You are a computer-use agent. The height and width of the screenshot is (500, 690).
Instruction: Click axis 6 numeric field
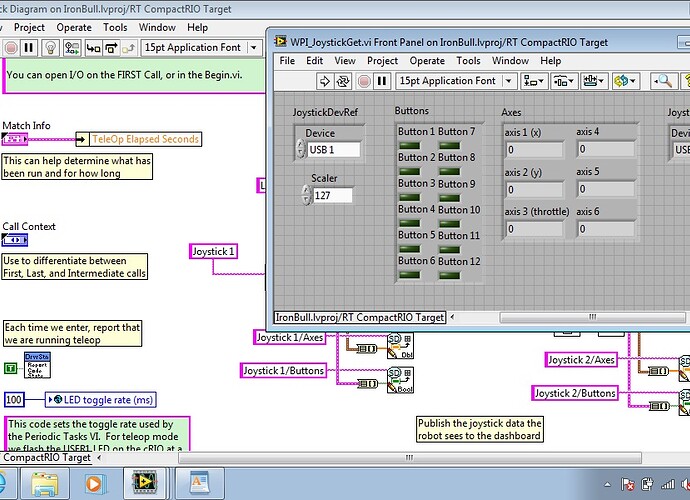point(606,228)
